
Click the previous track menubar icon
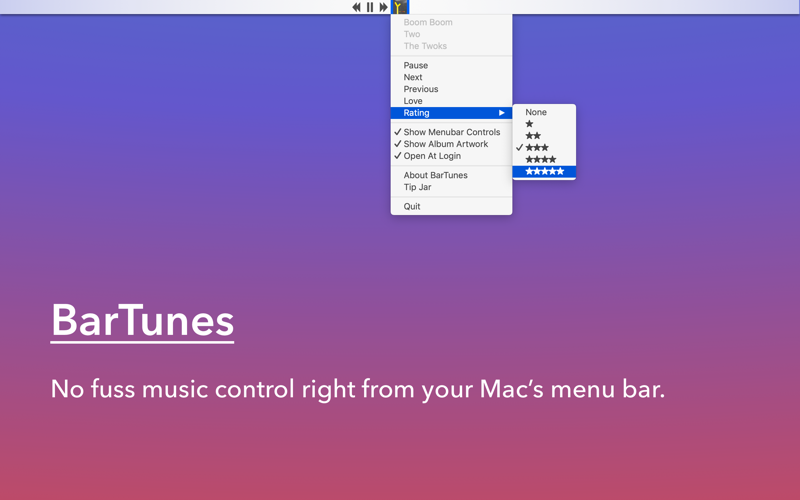point(356,7)
